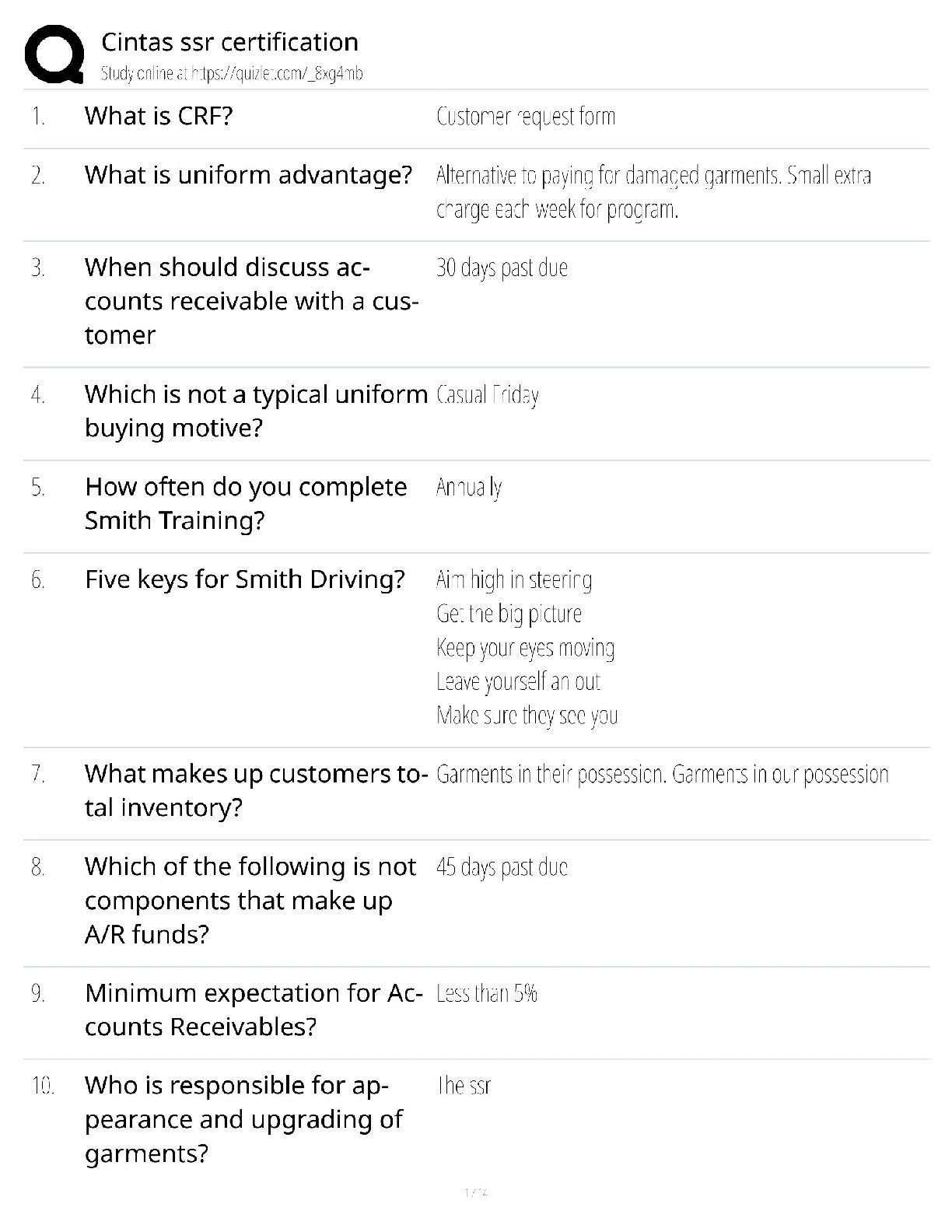The height and width of the screenshot is (1232, 952).
Task: Click the '30 days past due' answer
Action: coord(502,268)
